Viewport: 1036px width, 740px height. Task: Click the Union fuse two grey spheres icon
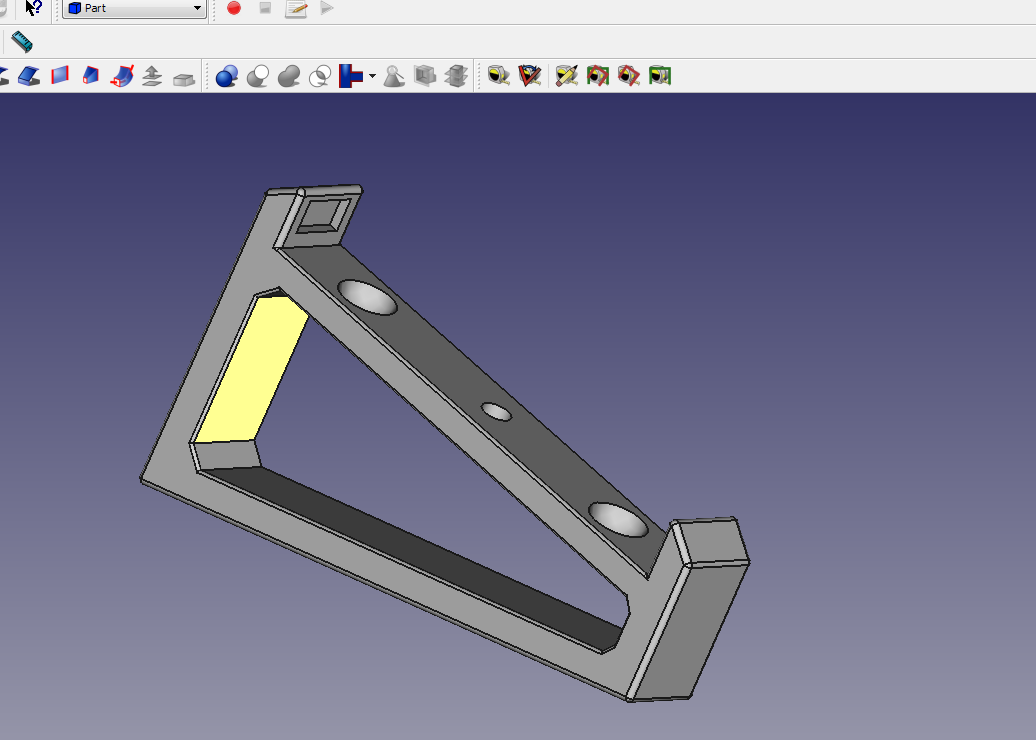(289, 76)
